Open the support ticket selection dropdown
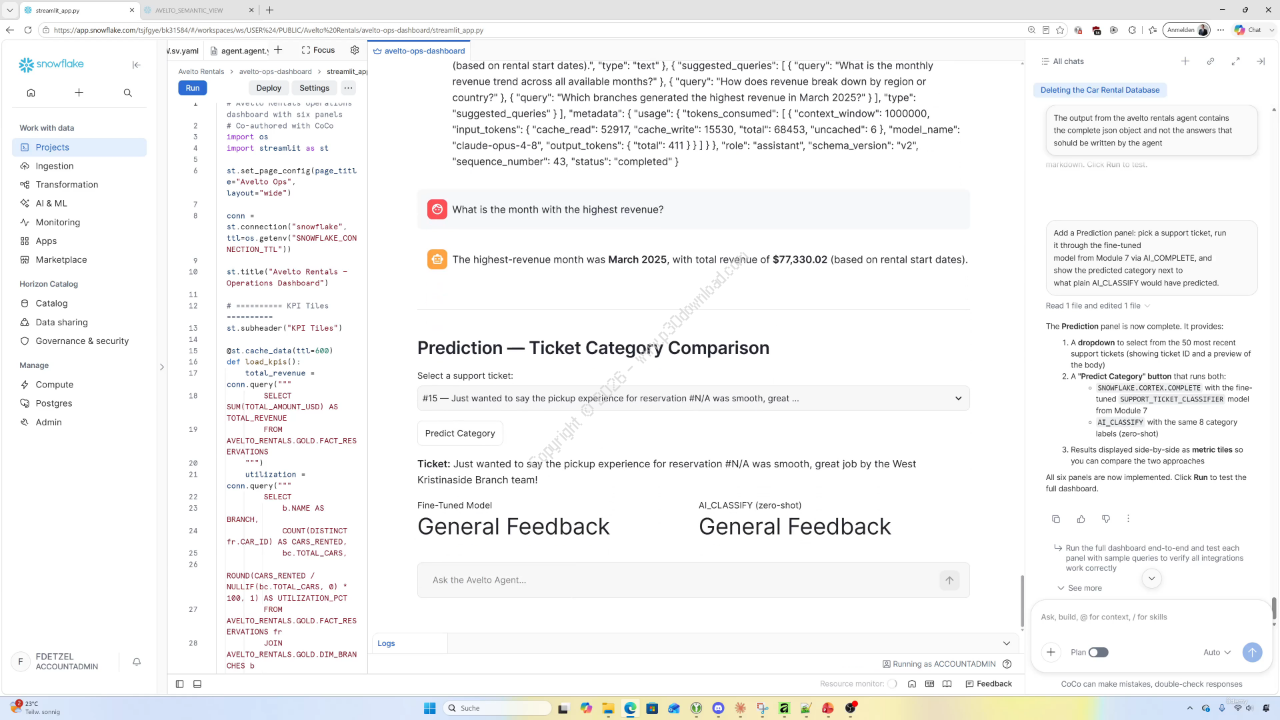Image resolution: width=1280 pixels, height=720 pixels. coord(693,398)
